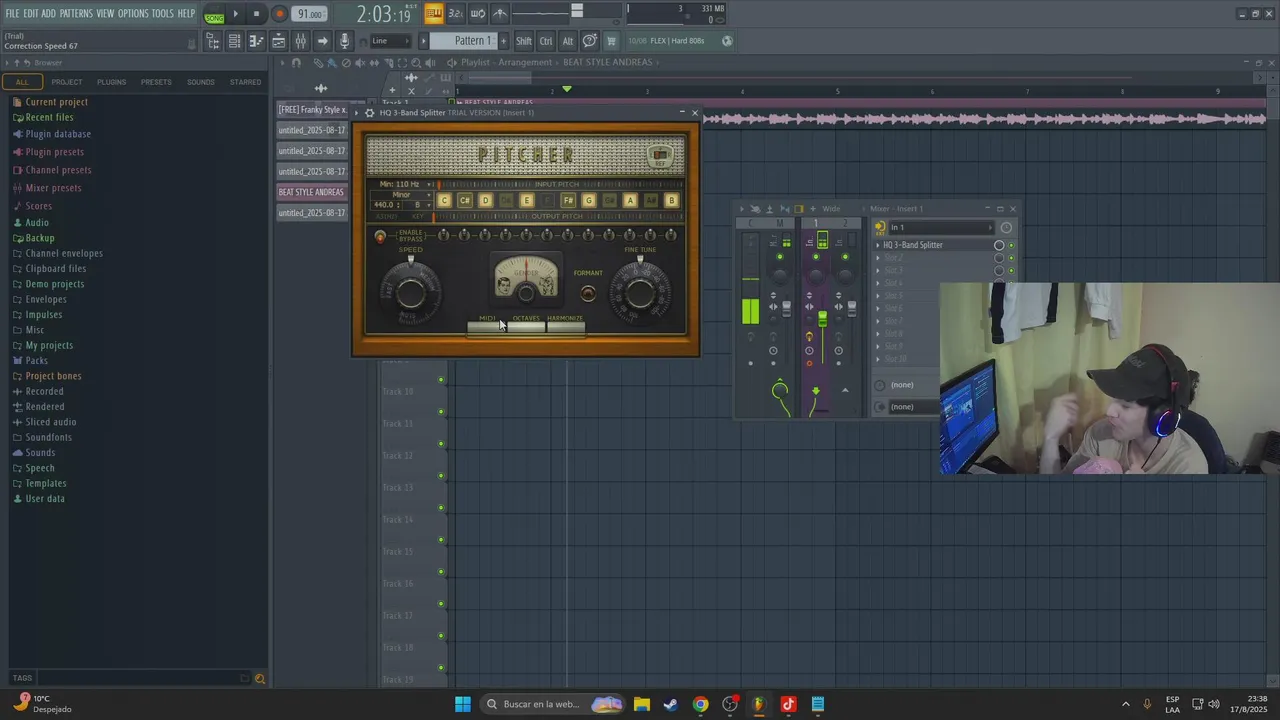
Task: Open File Explorer from the taskbar
Action: [x=642, y=704]
